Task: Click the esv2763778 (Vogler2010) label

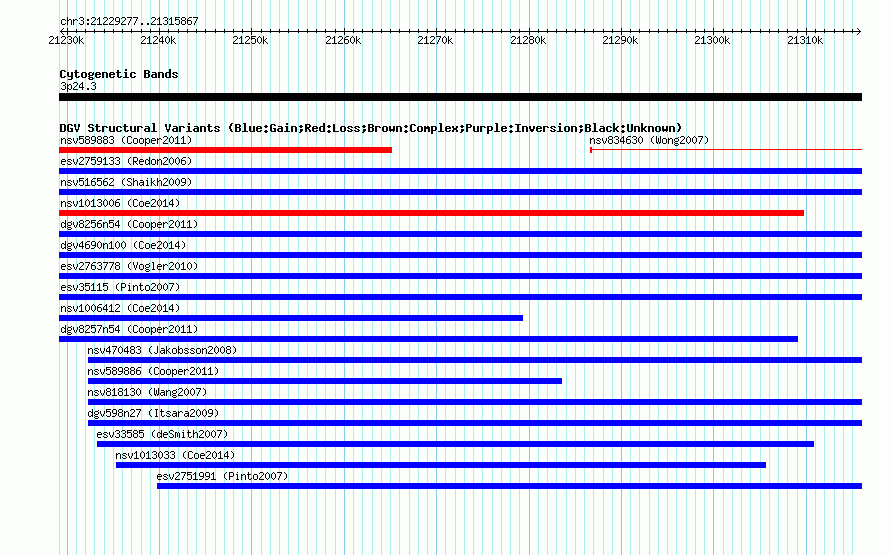Action: 129,266
